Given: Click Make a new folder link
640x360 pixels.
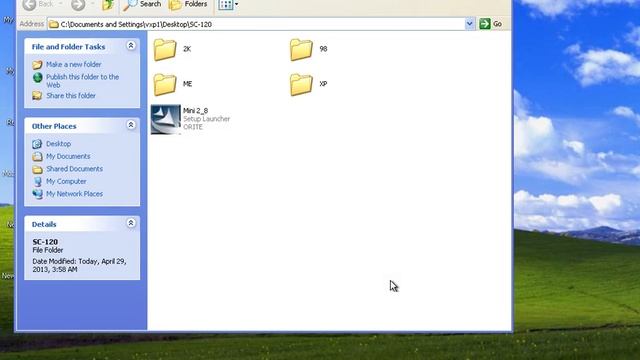Looking at the screenshot, I should click(73, 64).
